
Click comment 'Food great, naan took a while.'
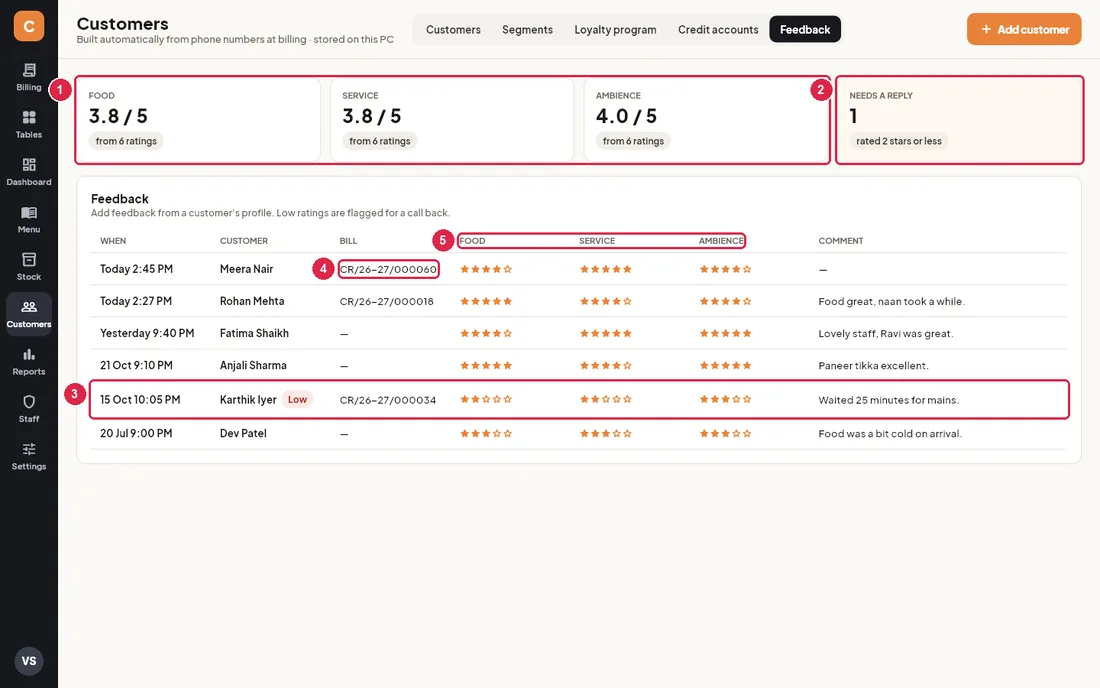891,302
